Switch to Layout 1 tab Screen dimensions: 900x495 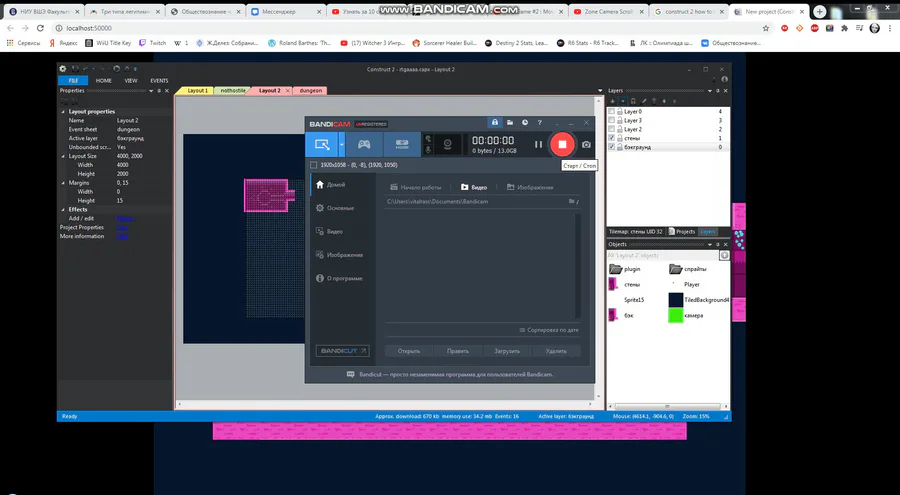pyautogui.click(x=197, y=91)
